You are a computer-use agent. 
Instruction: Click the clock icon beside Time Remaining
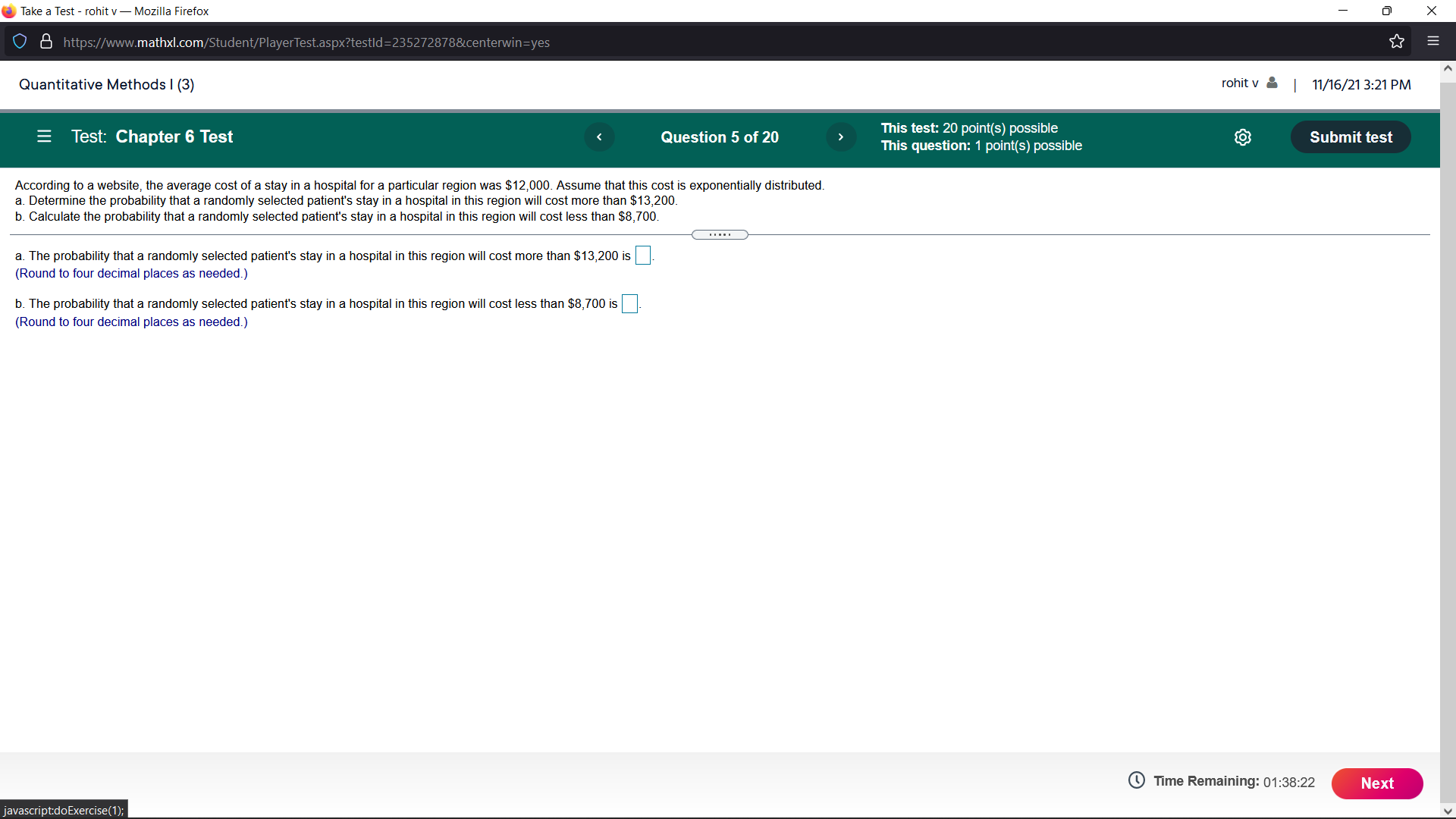pos(1136,780)
